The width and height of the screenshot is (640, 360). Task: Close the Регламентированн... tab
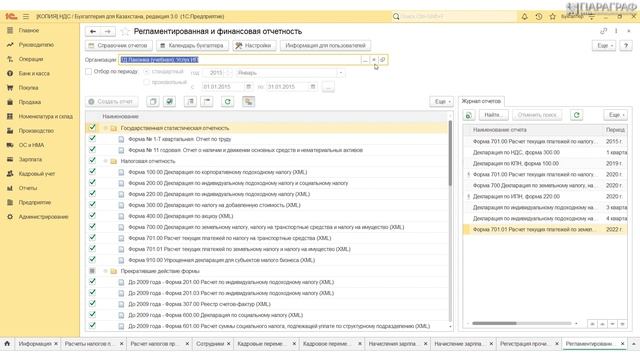pyautogui.click(x=622, y=344)
